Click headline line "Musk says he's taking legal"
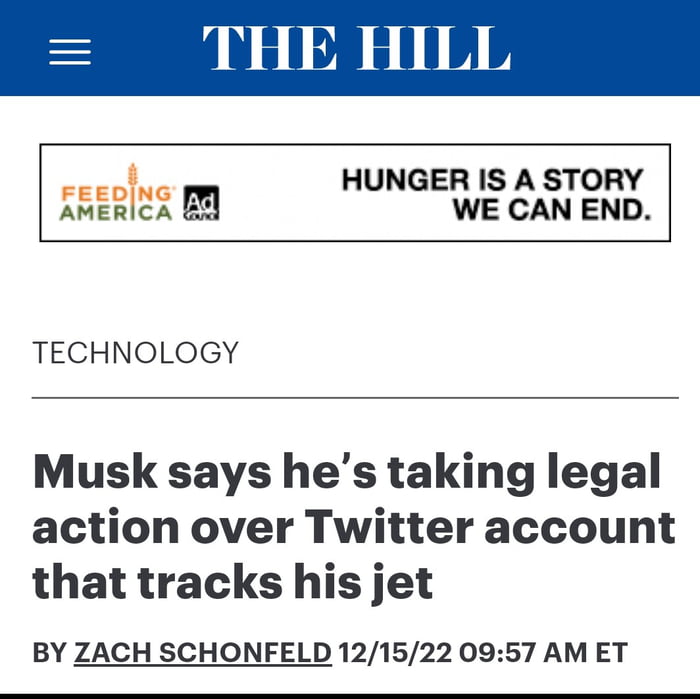The image size is (700, 699). tap(347, 471)
